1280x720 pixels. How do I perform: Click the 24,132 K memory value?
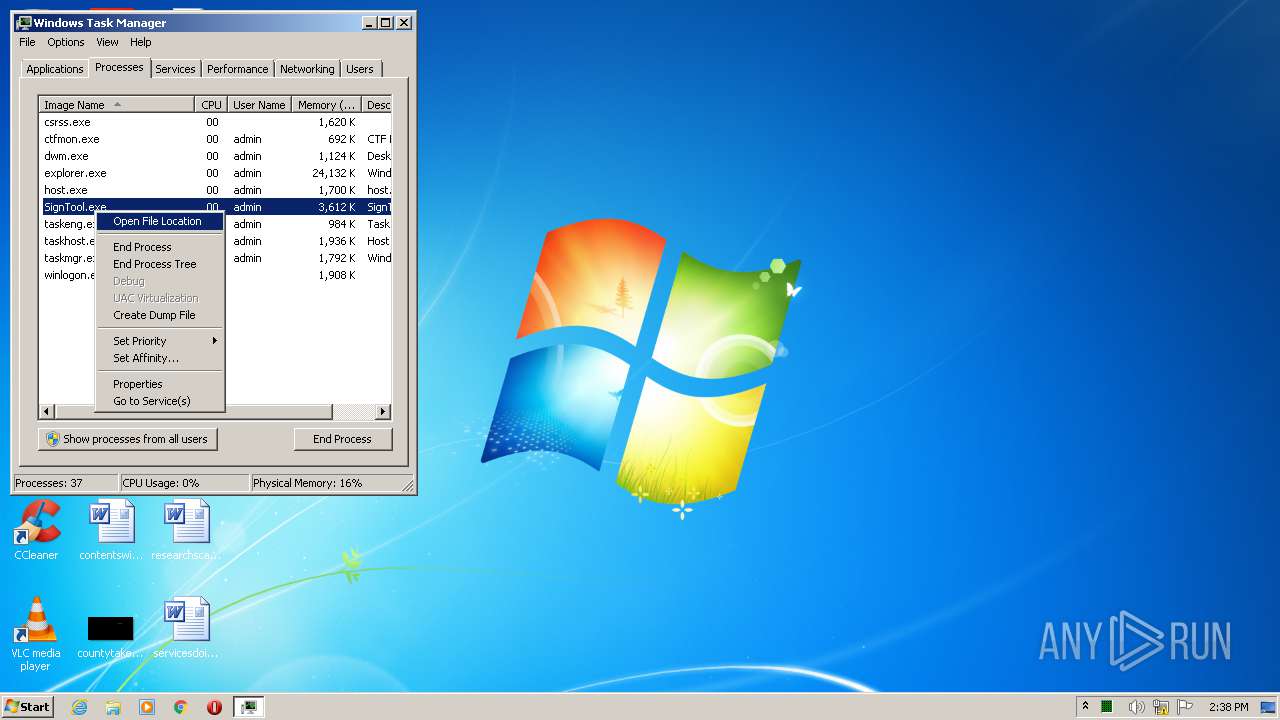click(x=334, y=173)
